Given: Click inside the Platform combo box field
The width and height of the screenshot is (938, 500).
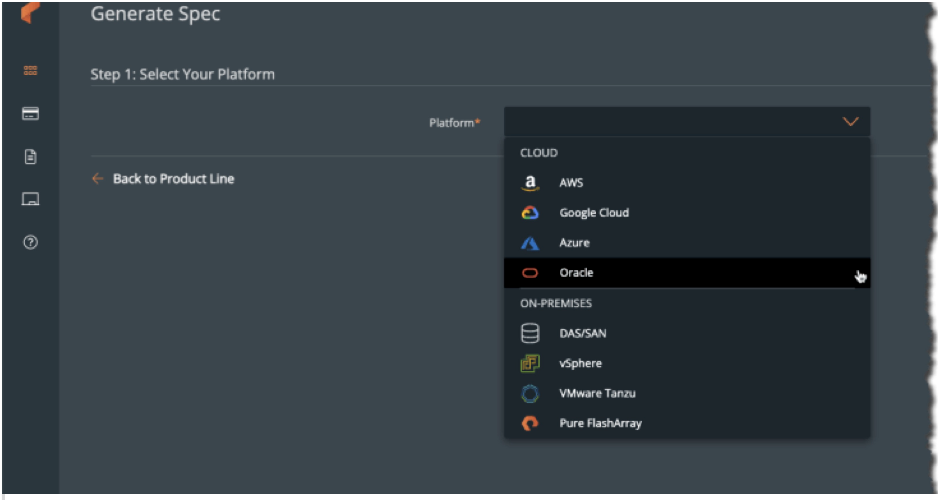Looking at the screenshot, I should click(670, 122).
